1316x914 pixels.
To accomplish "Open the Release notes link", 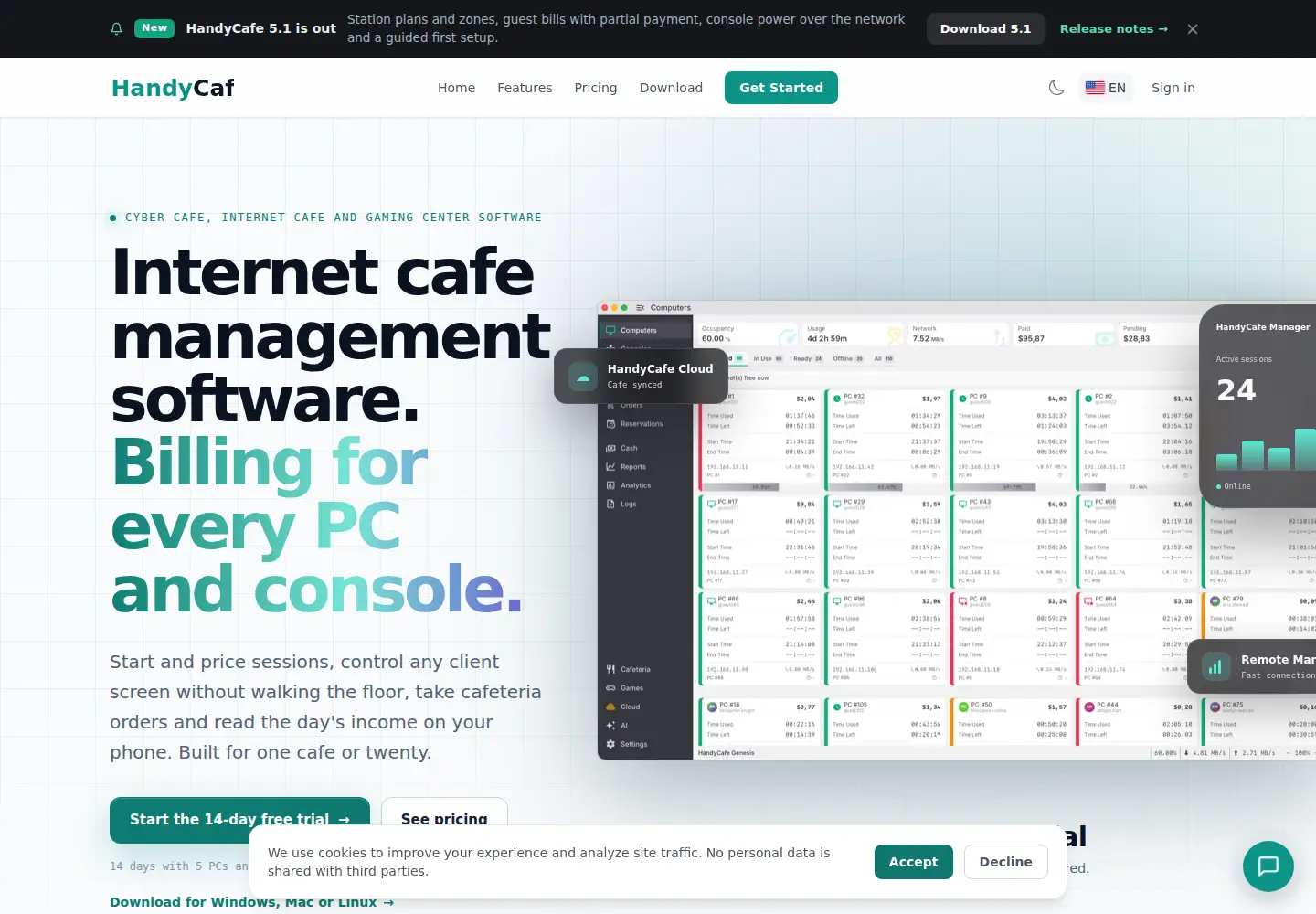I will pyautogui.click(x=1113, y=29).
